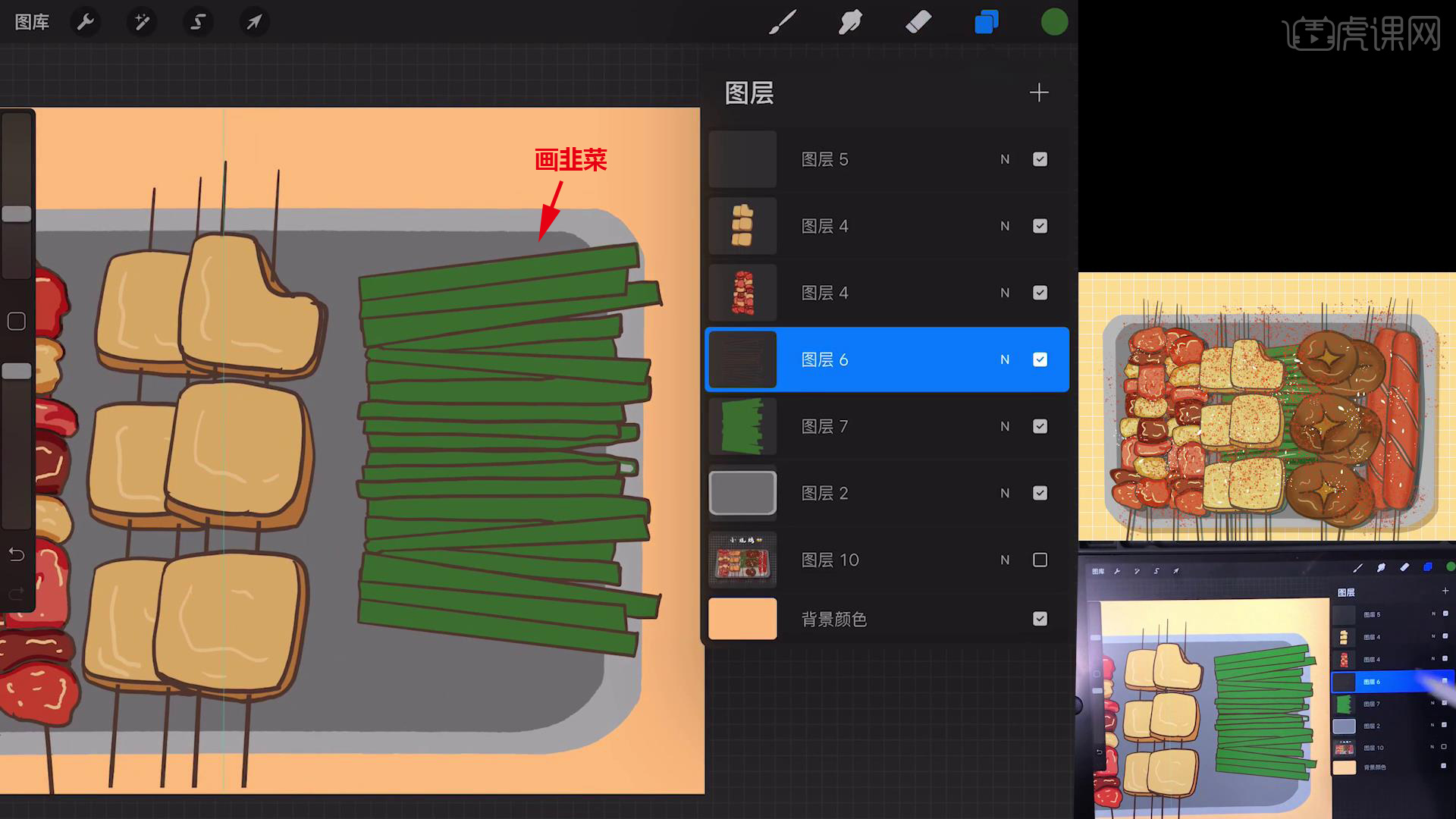Toggle visibility of 图层 7

point(1040,426)
